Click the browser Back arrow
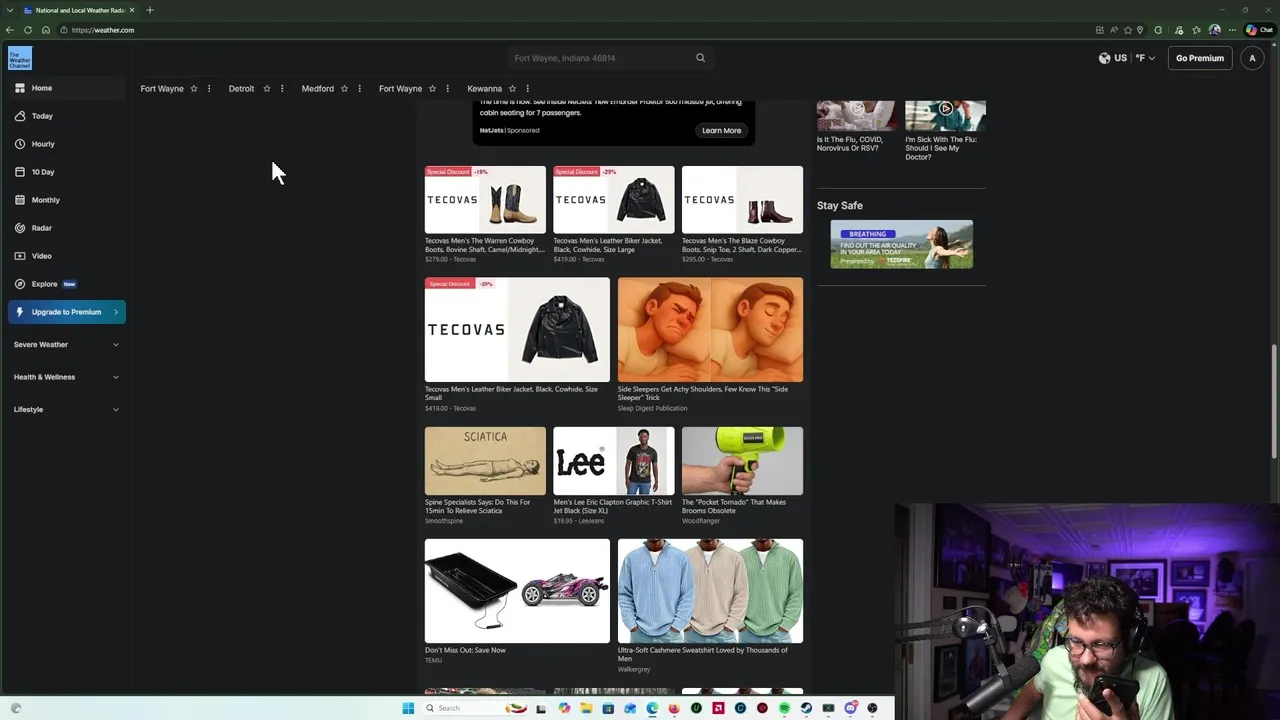Image resolution: width=1280 pixels, height=720 pixels. 10,30
